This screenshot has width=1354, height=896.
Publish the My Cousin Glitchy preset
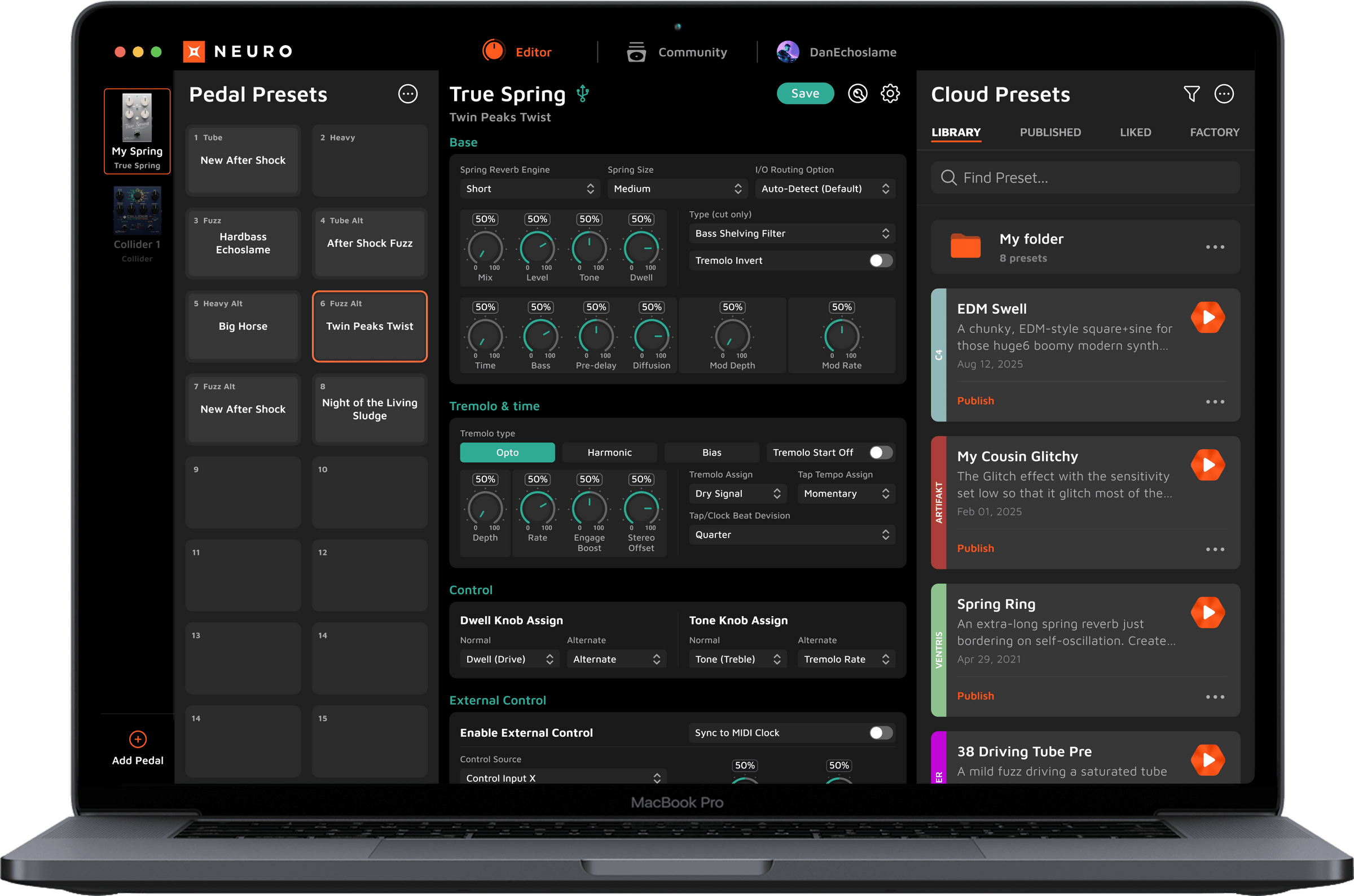(975, 548)
